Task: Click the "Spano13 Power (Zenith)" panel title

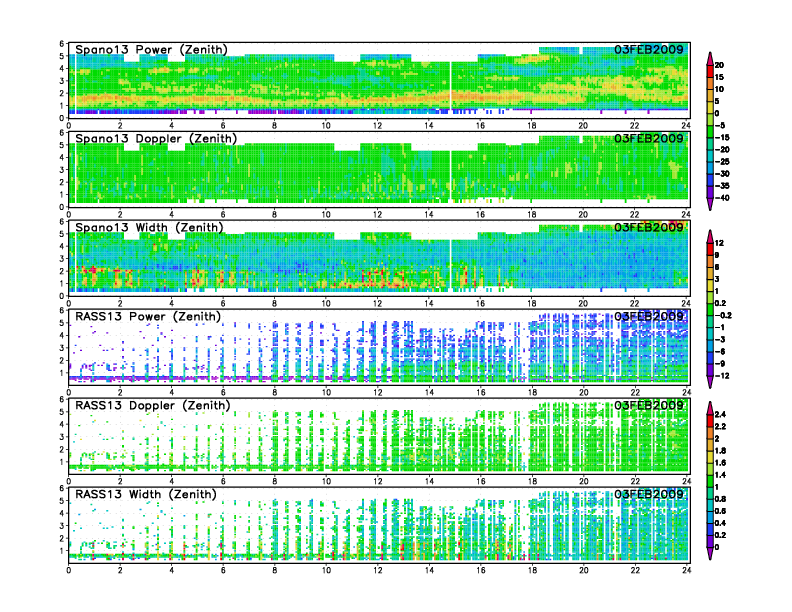Action: [151, 49]
